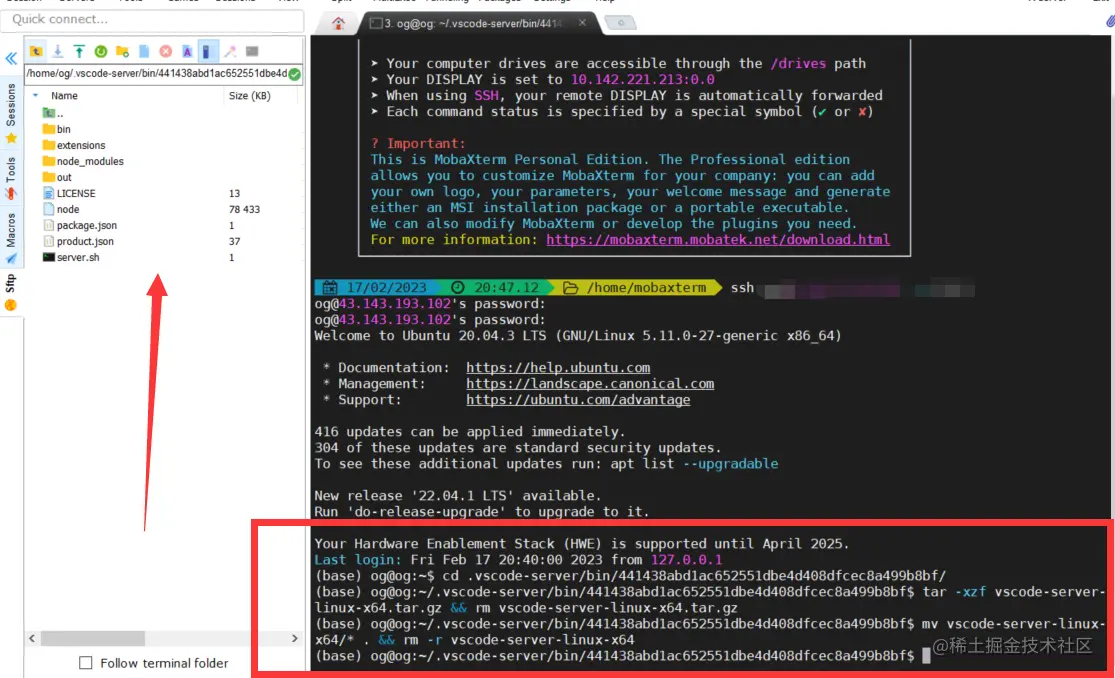Click green checkmark beside remote path

click(x=295, y=73)
